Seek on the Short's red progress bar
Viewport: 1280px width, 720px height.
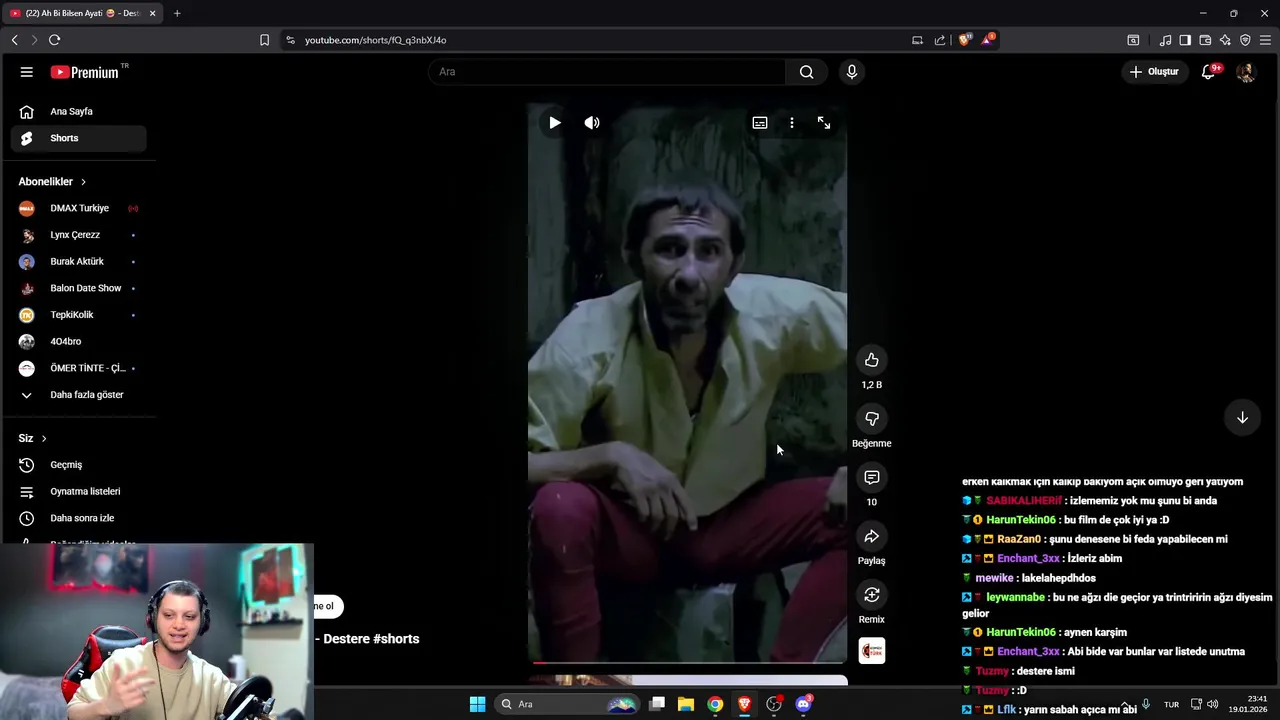pos(688,662)
